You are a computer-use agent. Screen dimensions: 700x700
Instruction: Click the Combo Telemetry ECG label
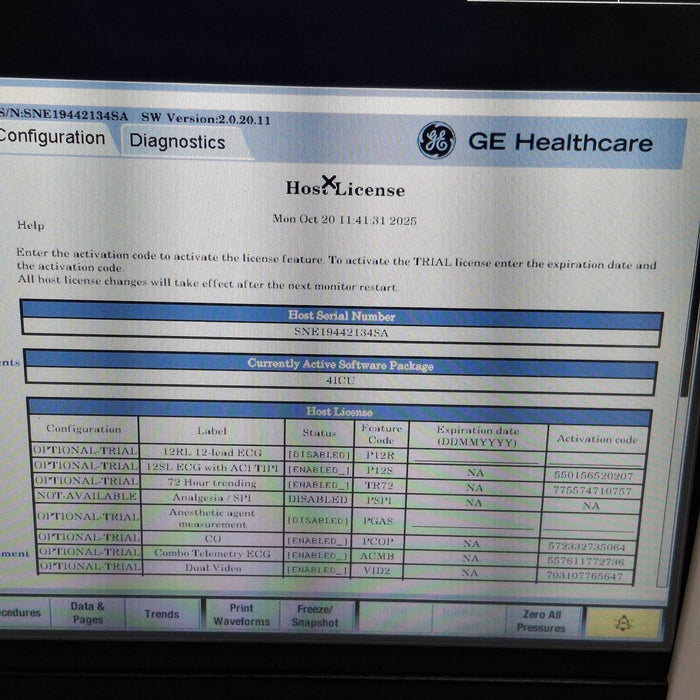click(x=212, y=553)
